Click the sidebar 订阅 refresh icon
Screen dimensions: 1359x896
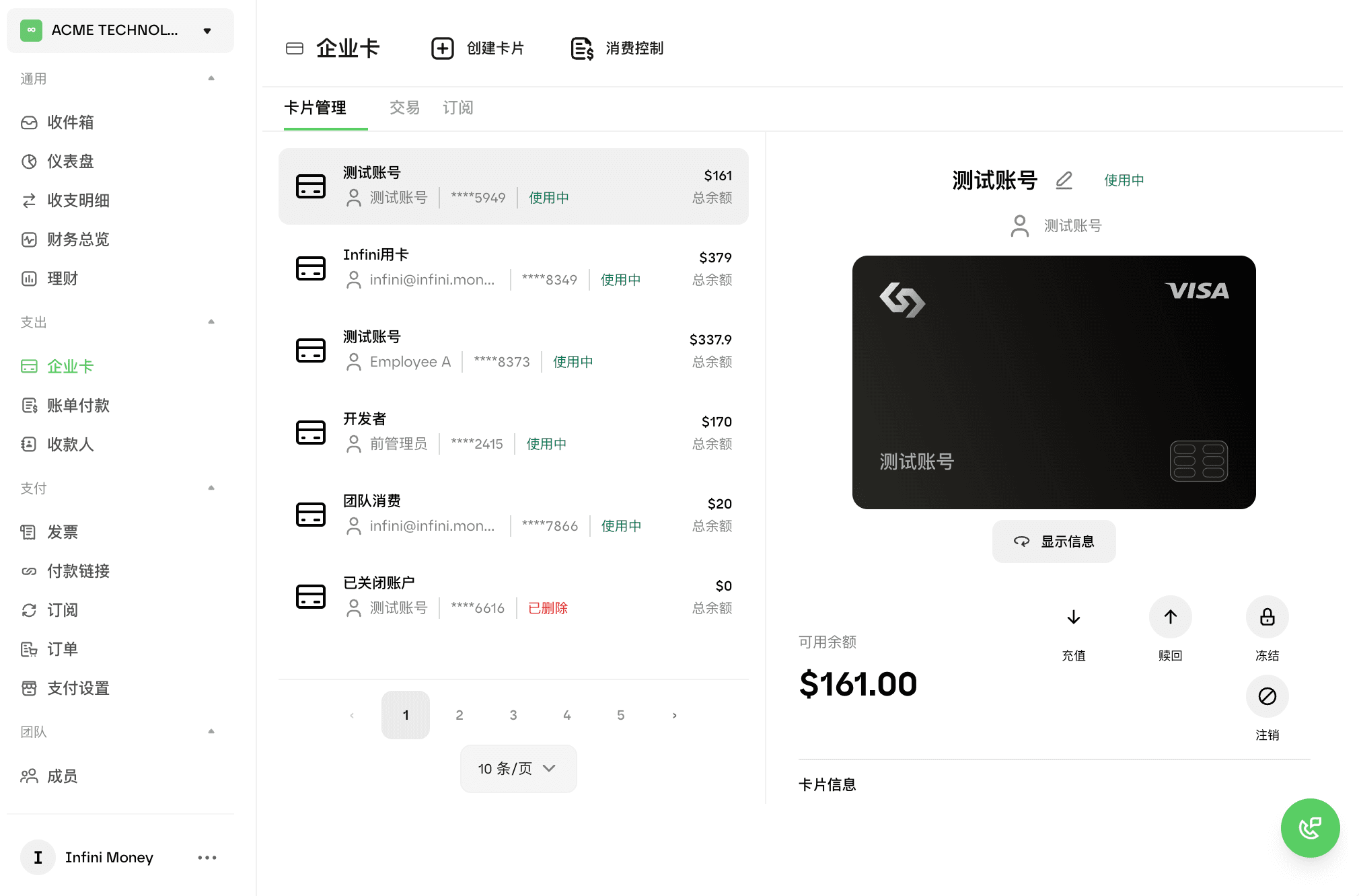coord(29,610)
